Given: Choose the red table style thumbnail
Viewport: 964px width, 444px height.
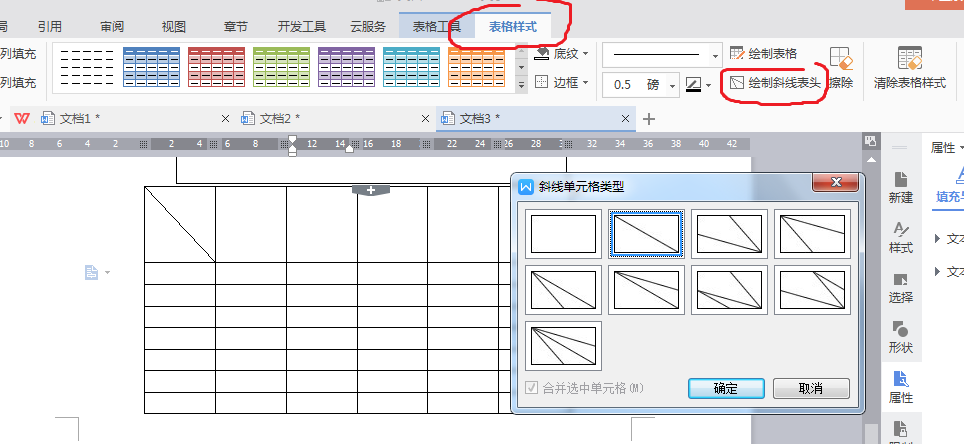Looking at the screenshot, I should pyautogui.click(x=216, y=67).
